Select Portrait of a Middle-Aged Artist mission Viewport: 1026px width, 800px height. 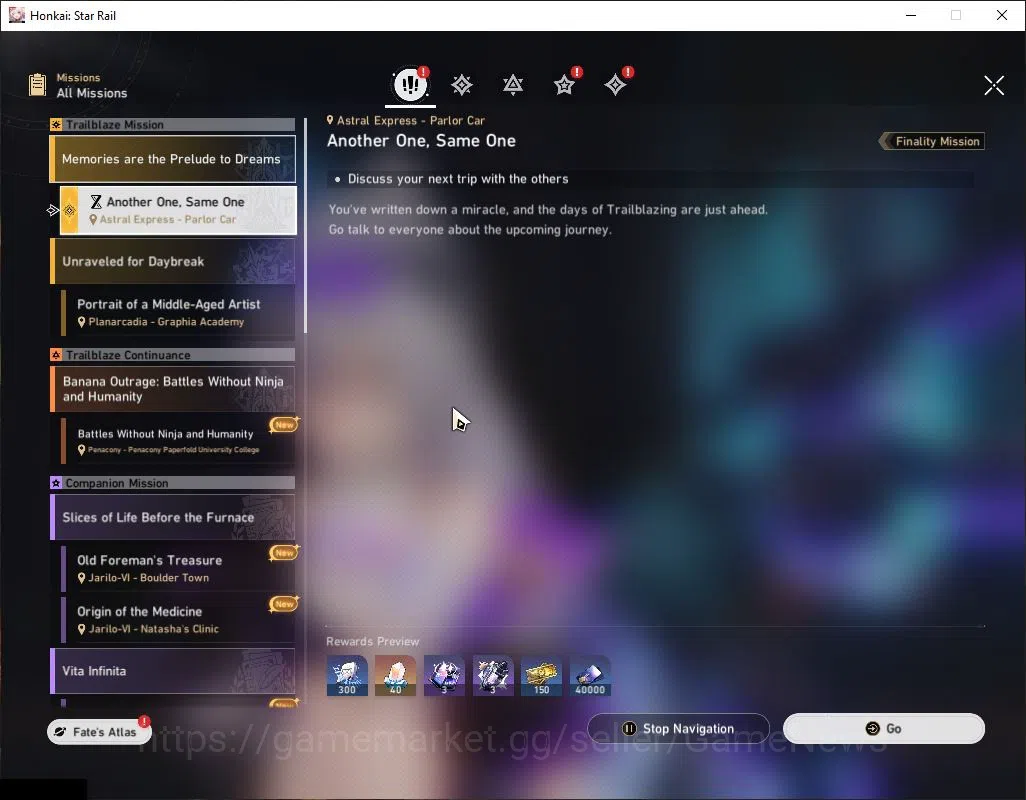point(178,312)
